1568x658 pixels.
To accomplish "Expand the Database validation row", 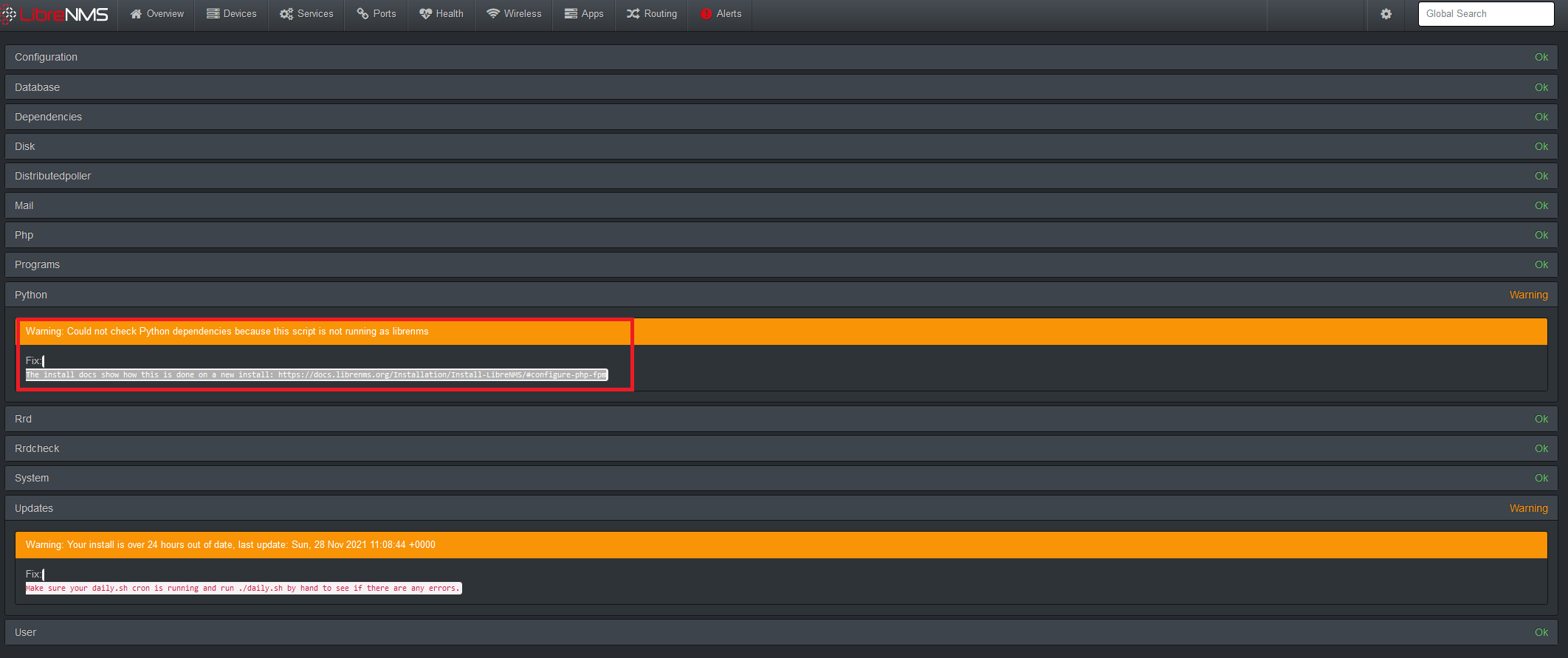I will 781,87.
